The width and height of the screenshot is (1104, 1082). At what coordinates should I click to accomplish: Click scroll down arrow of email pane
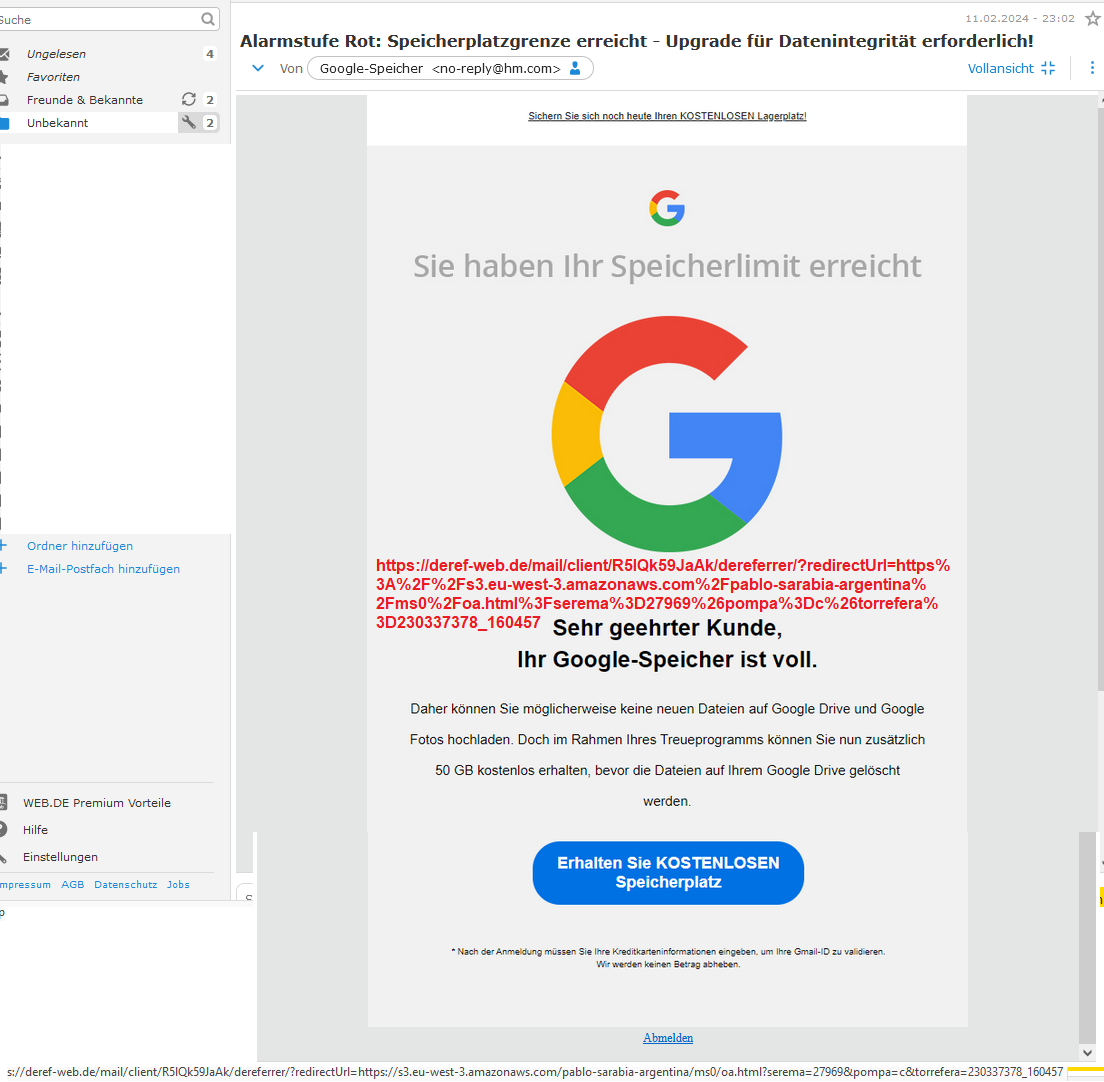coord(1088,1052)
